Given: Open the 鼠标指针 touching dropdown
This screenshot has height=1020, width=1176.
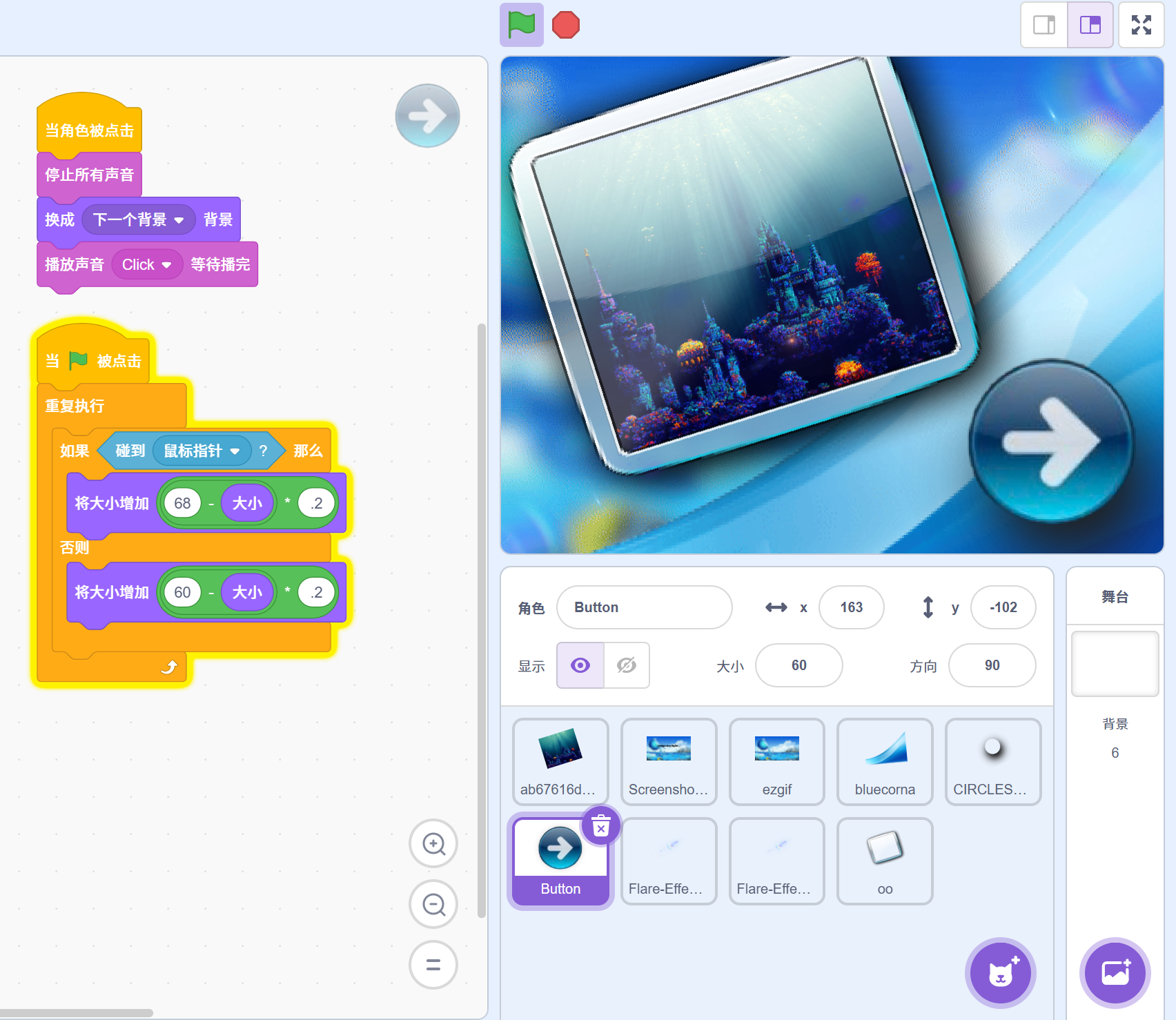Looking at the screenshot, I should click(x=235, y=451).
